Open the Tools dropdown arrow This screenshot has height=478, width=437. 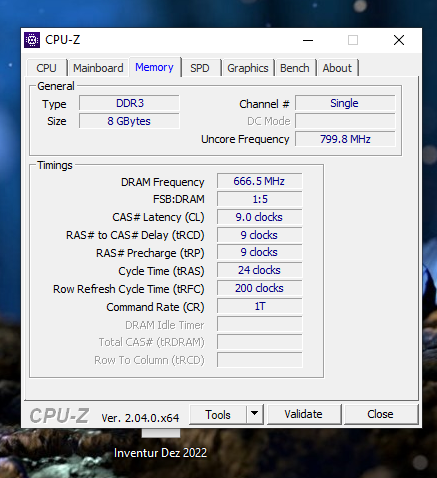point(255,414)
